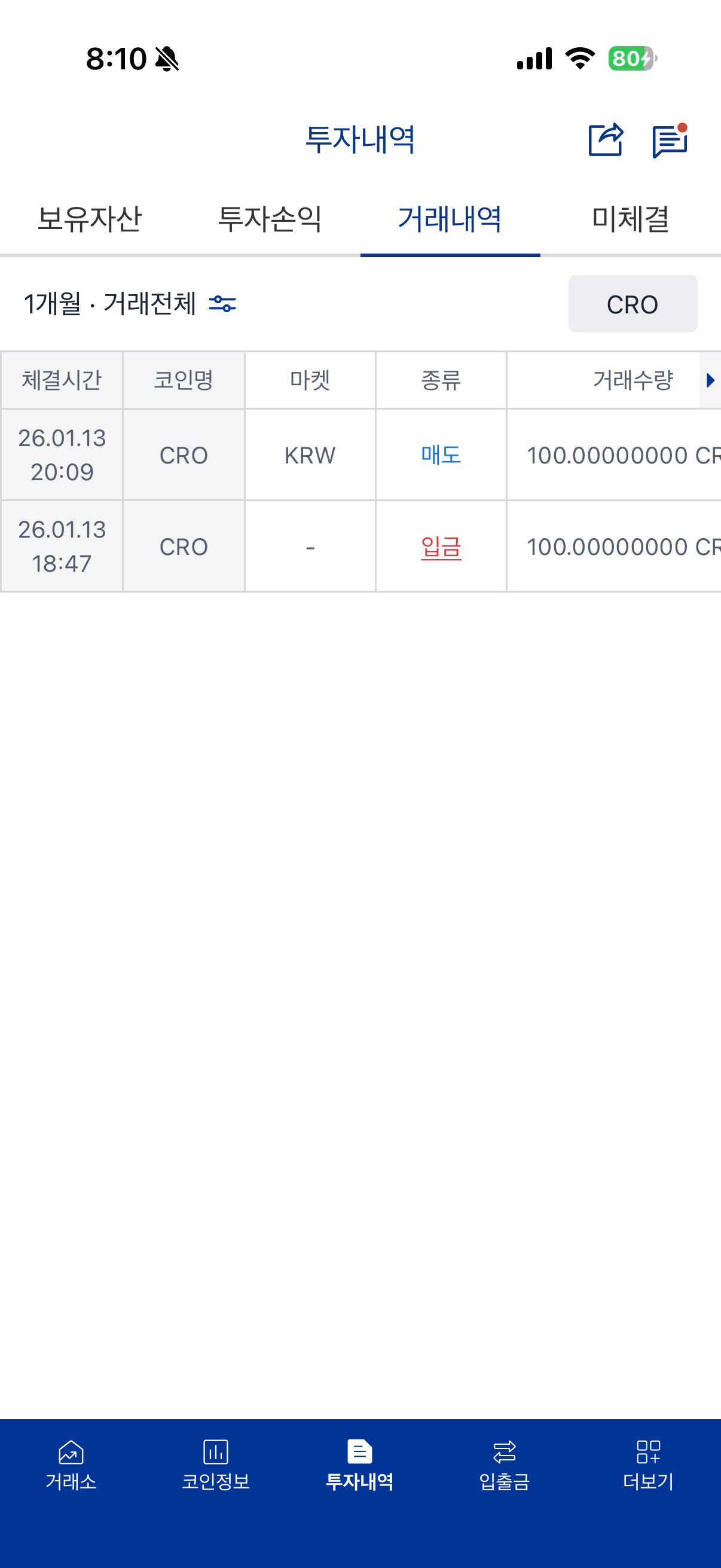Tap the share export icon
The image size is (721, 1568).
pos(606,140)
